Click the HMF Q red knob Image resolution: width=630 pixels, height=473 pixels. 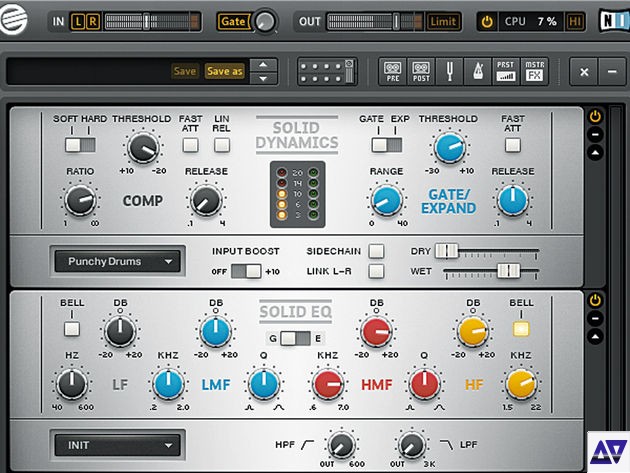coord(424,384)
